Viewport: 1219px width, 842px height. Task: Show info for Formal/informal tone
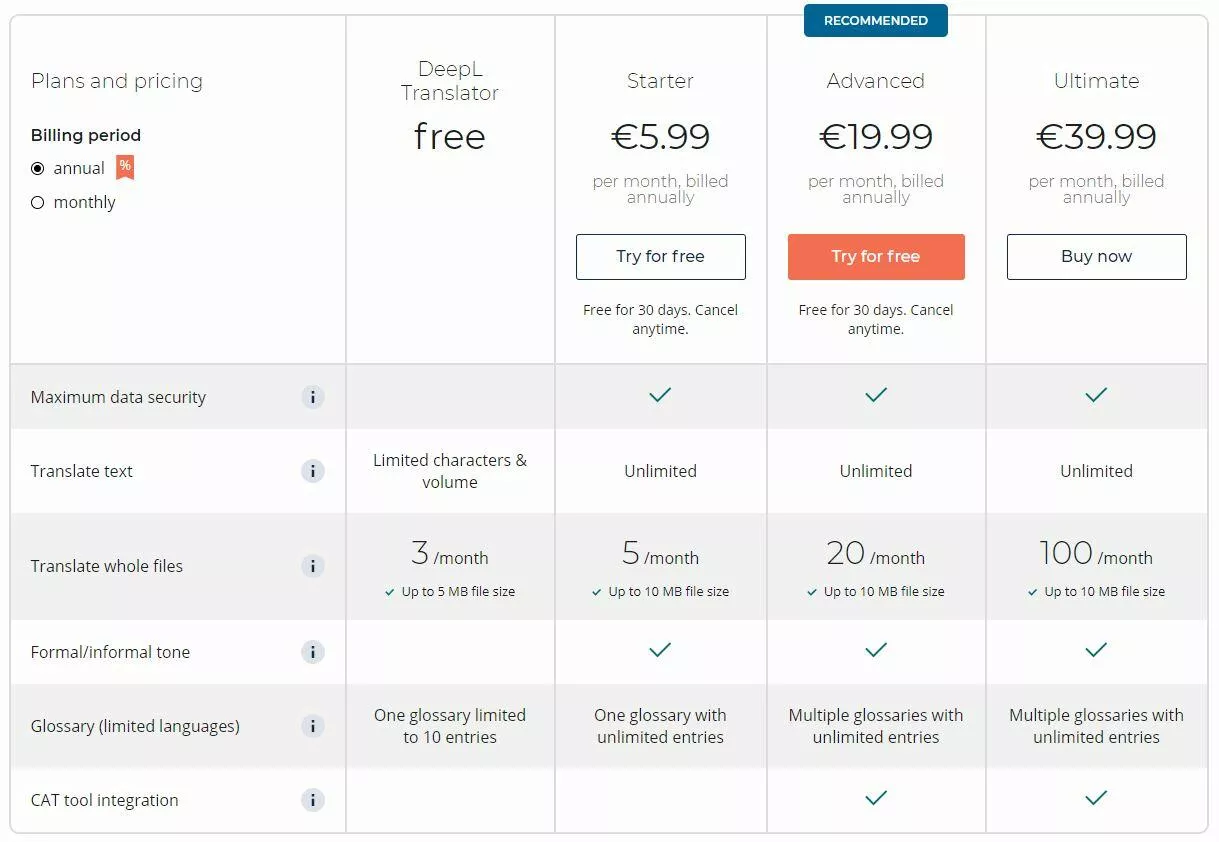coord(313,652)
